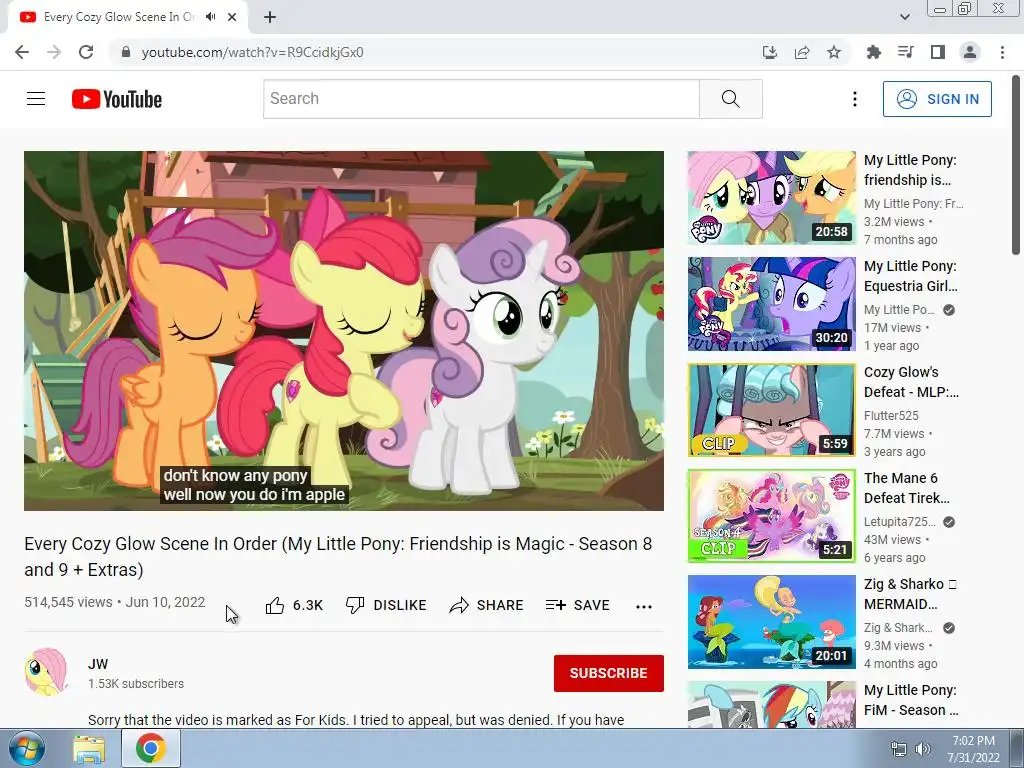
Task: Click the Chrome taskbar icon
Action: point(150,748)
